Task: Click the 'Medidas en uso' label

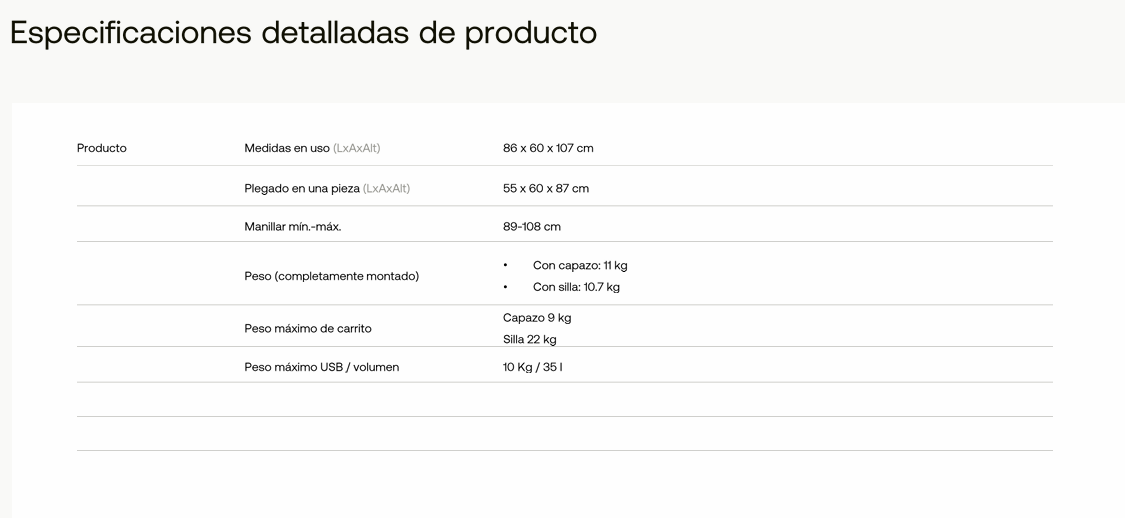Action: [287, 149]
